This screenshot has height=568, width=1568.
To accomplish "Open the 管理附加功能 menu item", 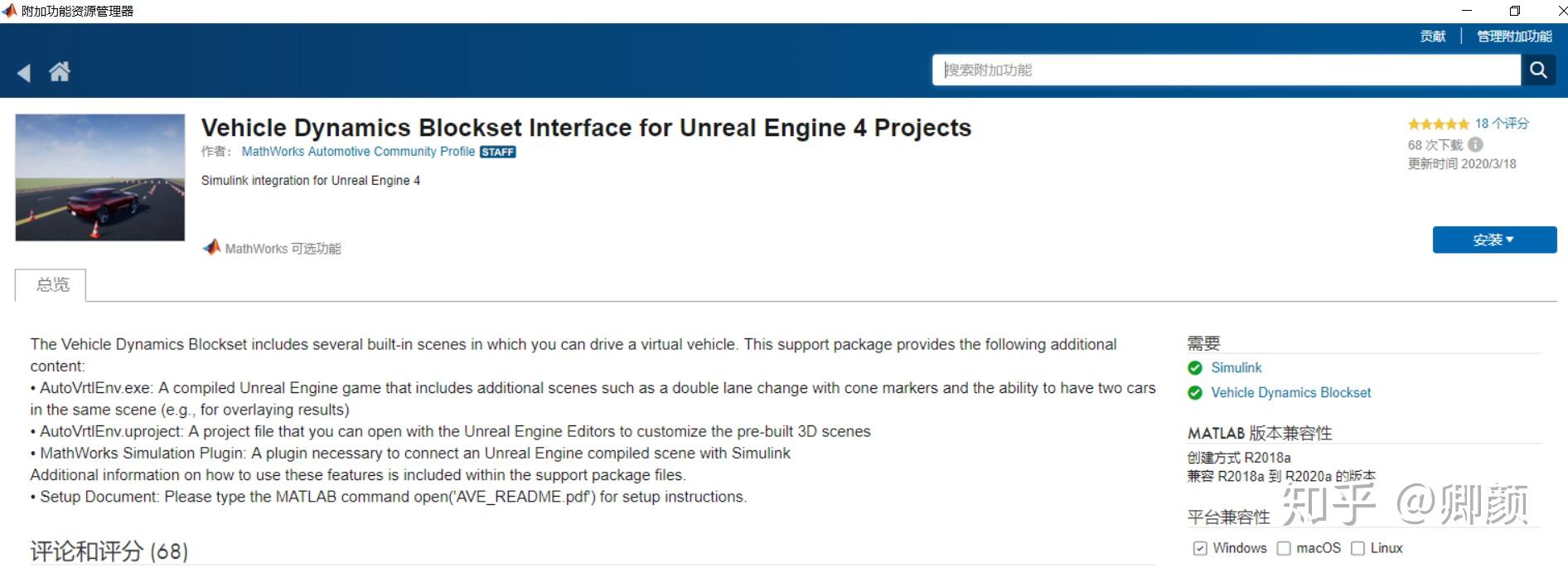I will (1514, 36).
